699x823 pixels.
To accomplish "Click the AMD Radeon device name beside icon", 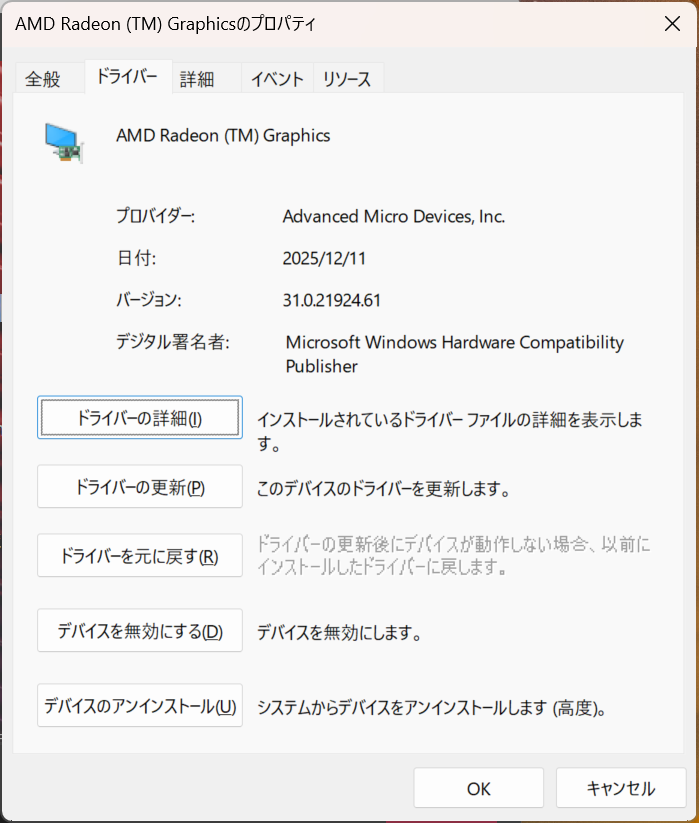I will [x=223, y=135].
